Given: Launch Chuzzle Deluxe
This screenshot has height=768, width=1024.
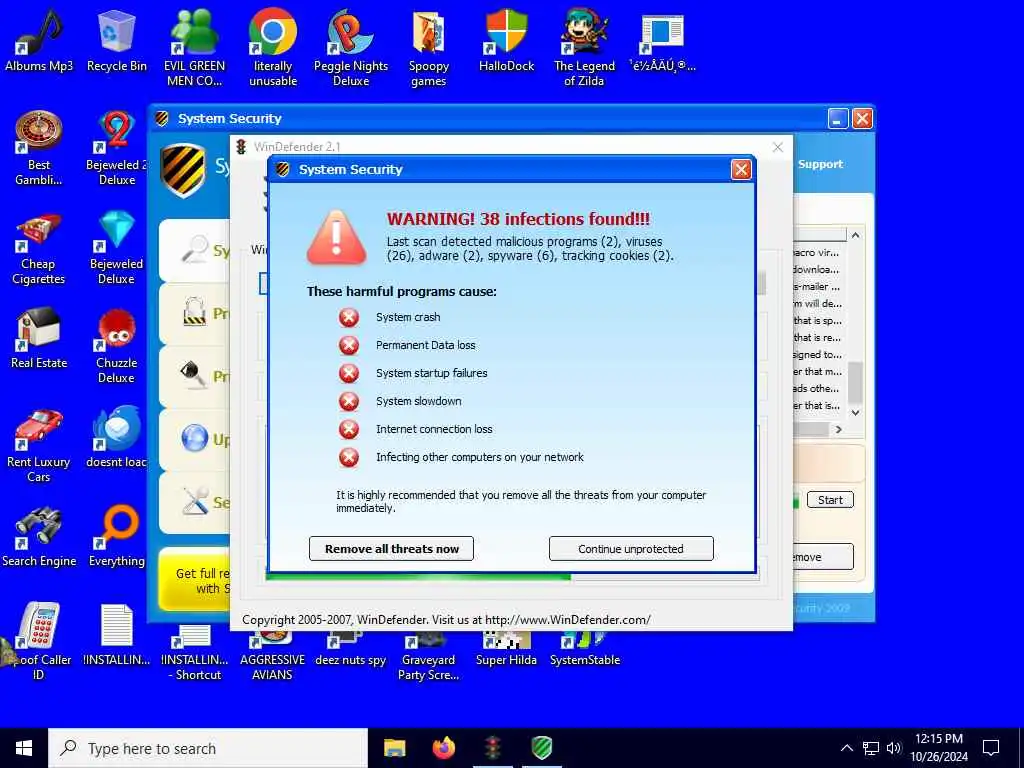Looking at the screenshot, I should 116,346.
